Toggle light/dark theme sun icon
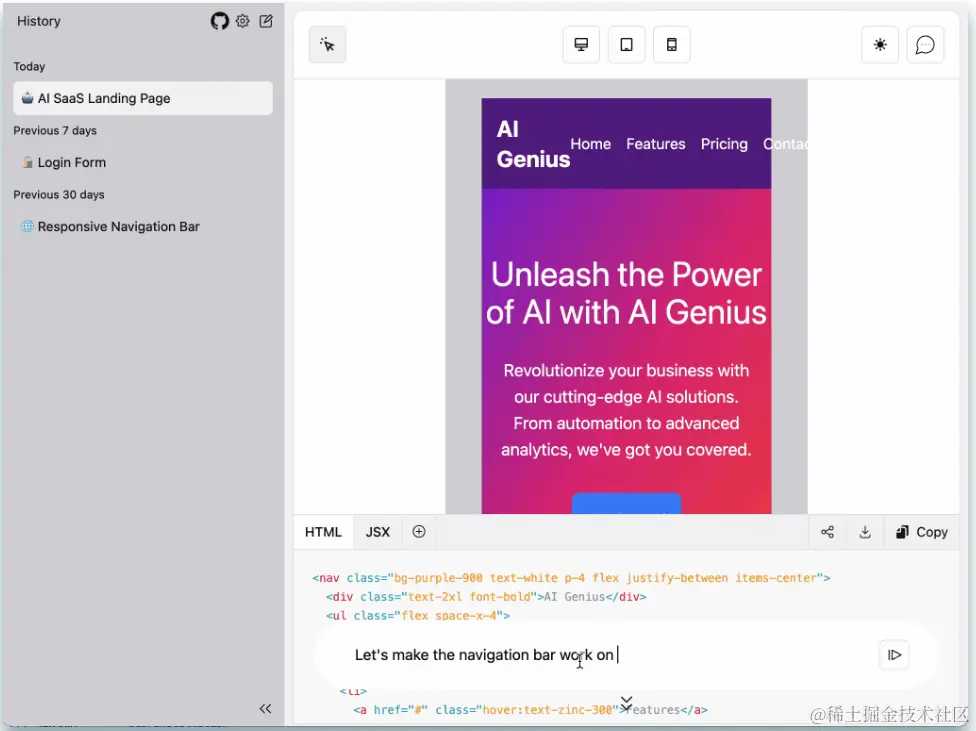This screenshot has width=976, height=731. click(880, 44)
